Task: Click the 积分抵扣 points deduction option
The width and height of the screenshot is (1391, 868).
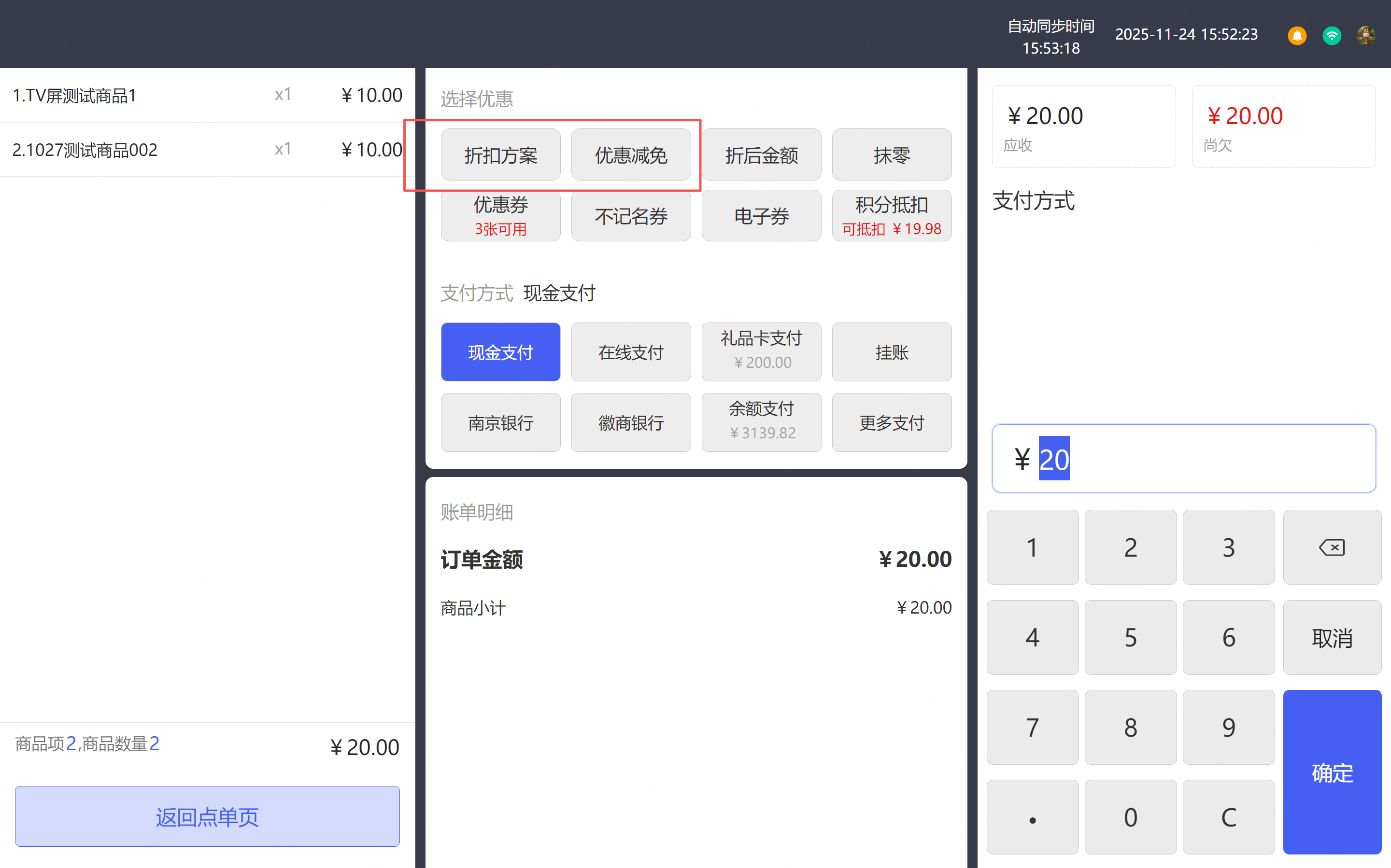Action: tap(891, 216)
